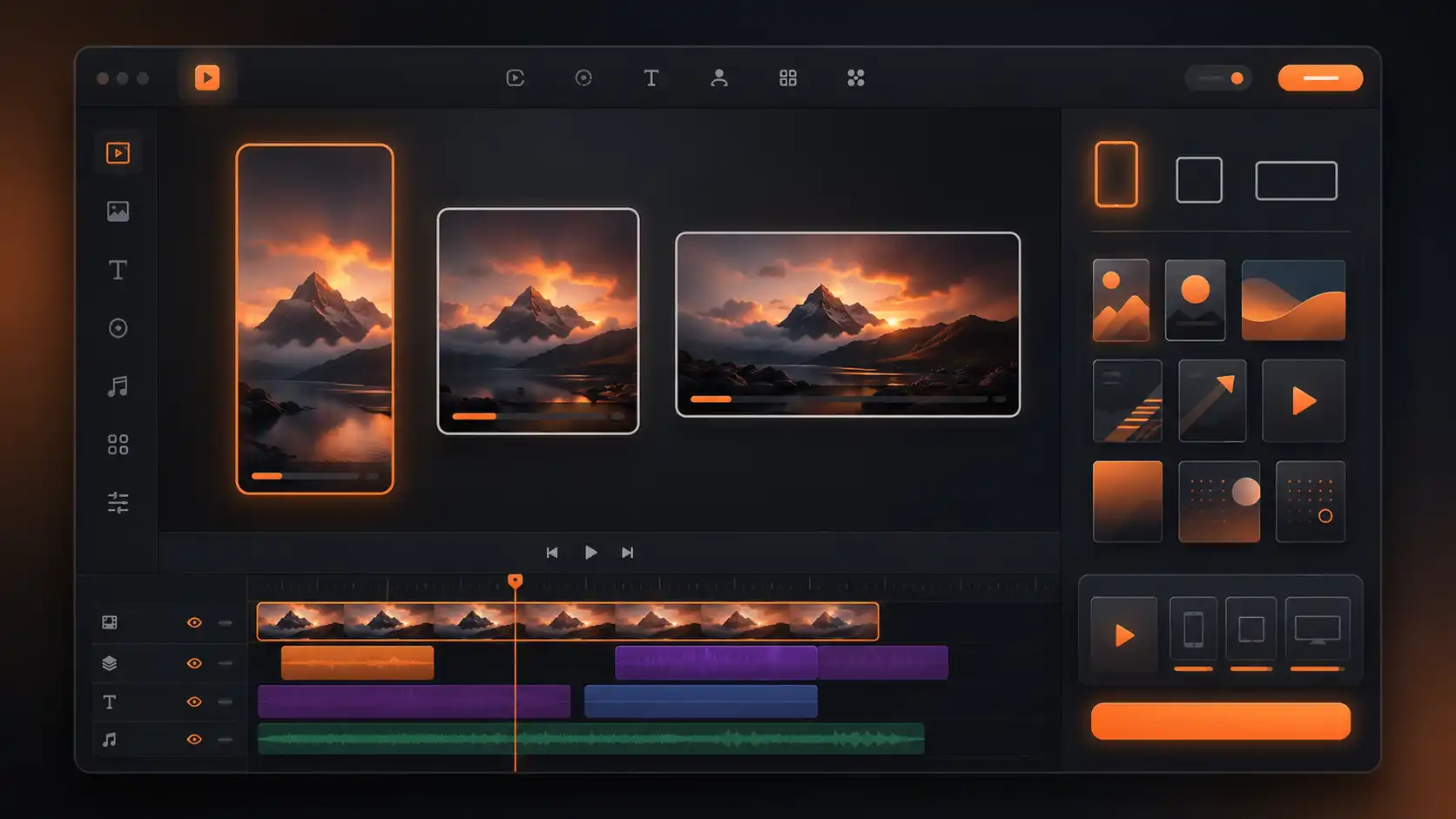Skip to previous frame button
Image resolution: width=1456 pixels, height=819 pixels.
(x=552, y=553)
